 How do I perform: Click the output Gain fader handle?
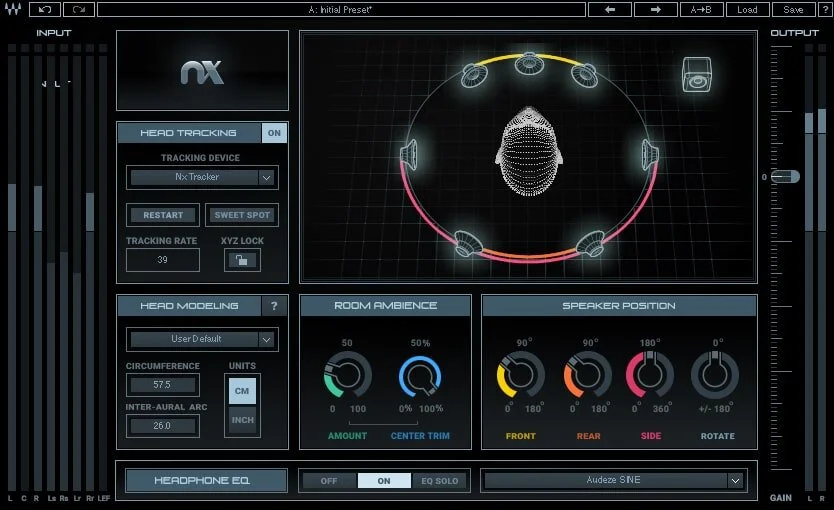click(x=786, y=176)
